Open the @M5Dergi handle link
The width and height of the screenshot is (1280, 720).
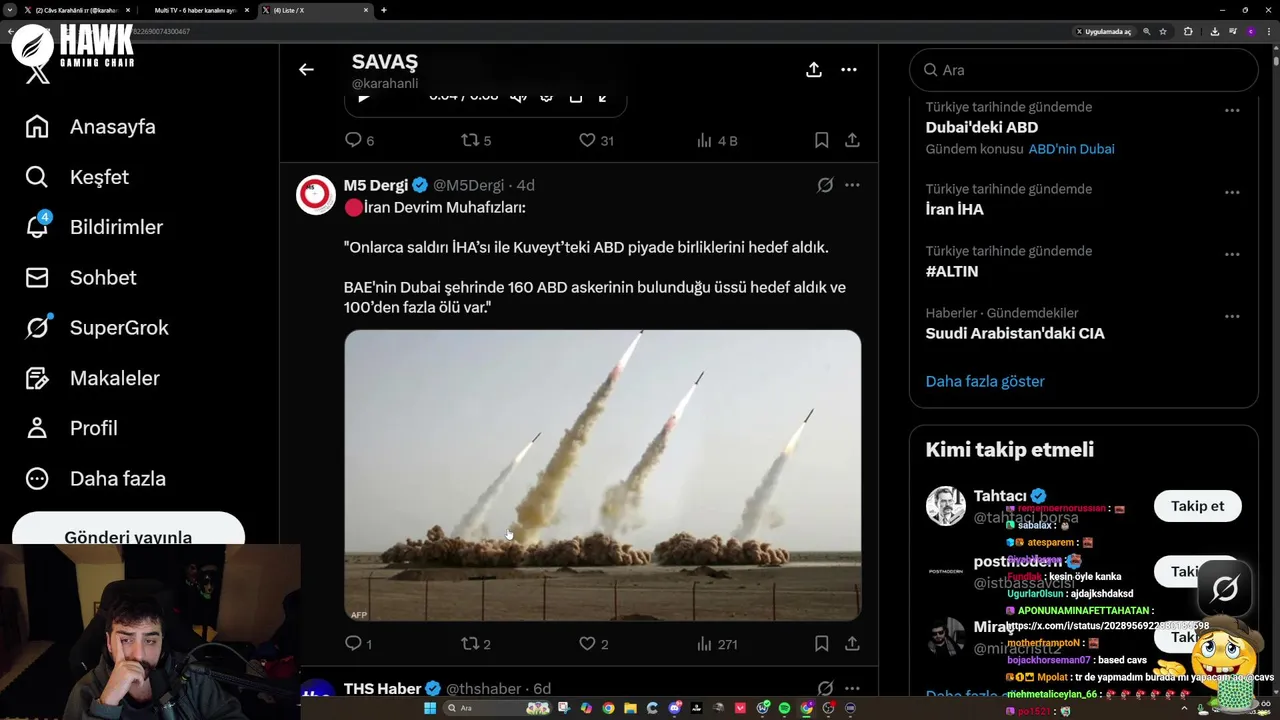(468, 185)
